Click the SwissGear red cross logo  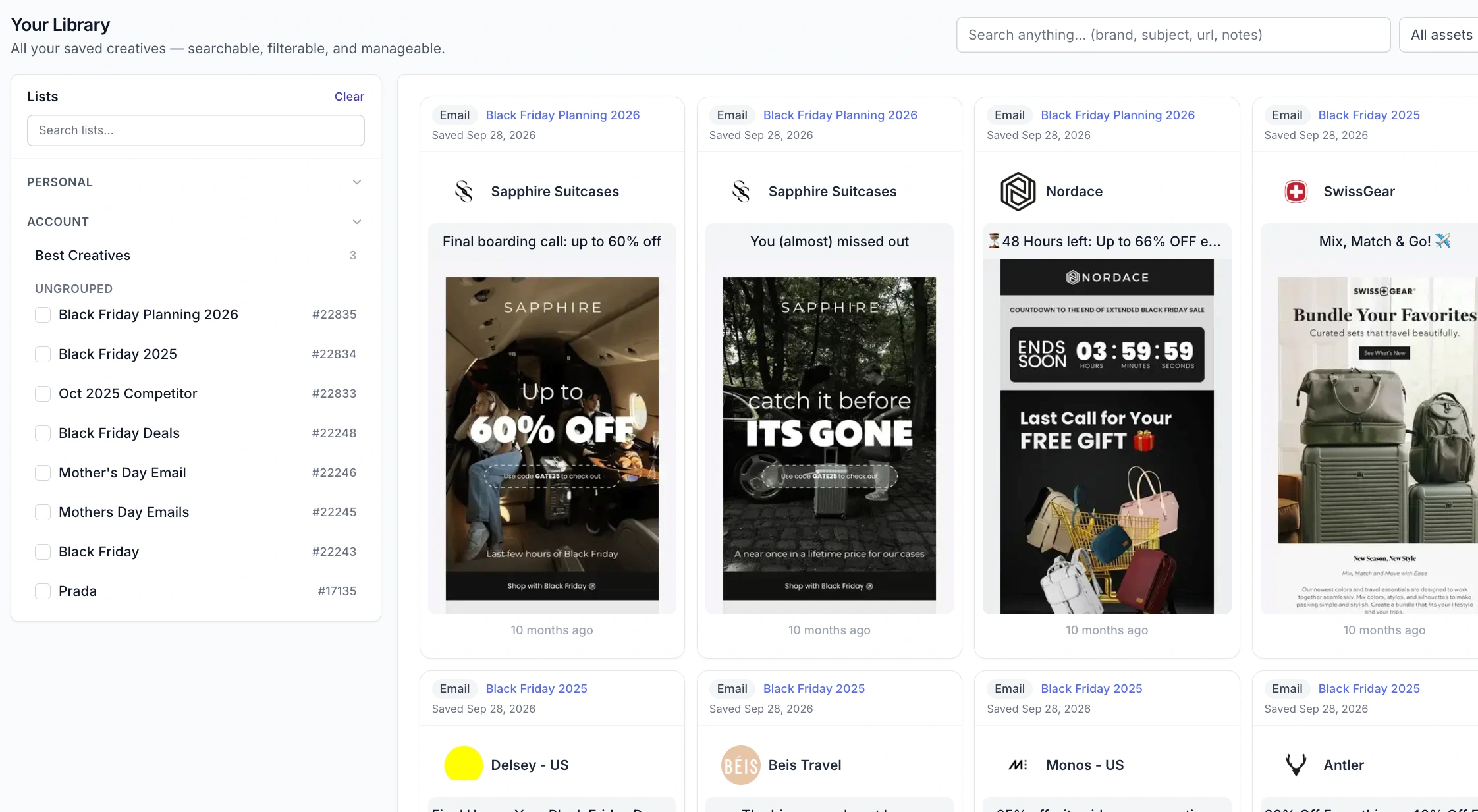coord(1296,192)
